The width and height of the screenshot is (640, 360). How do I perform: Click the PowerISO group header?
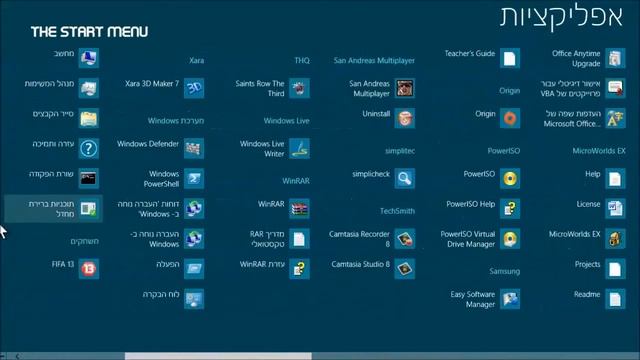pos(504,151)
